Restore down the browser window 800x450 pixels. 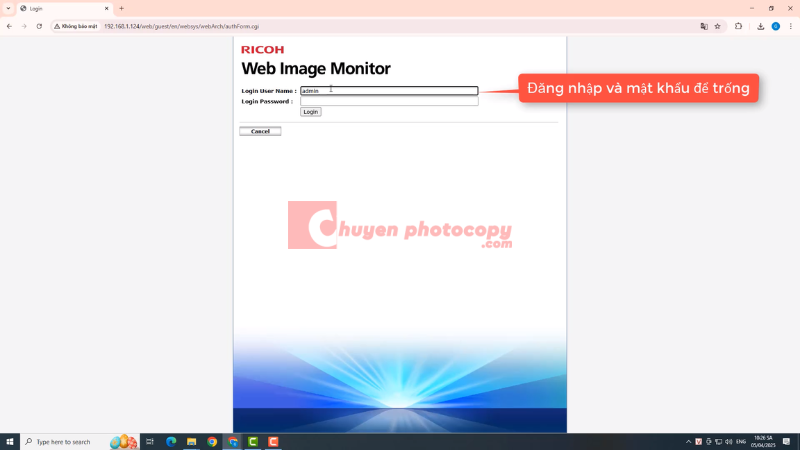coord(771,9)
